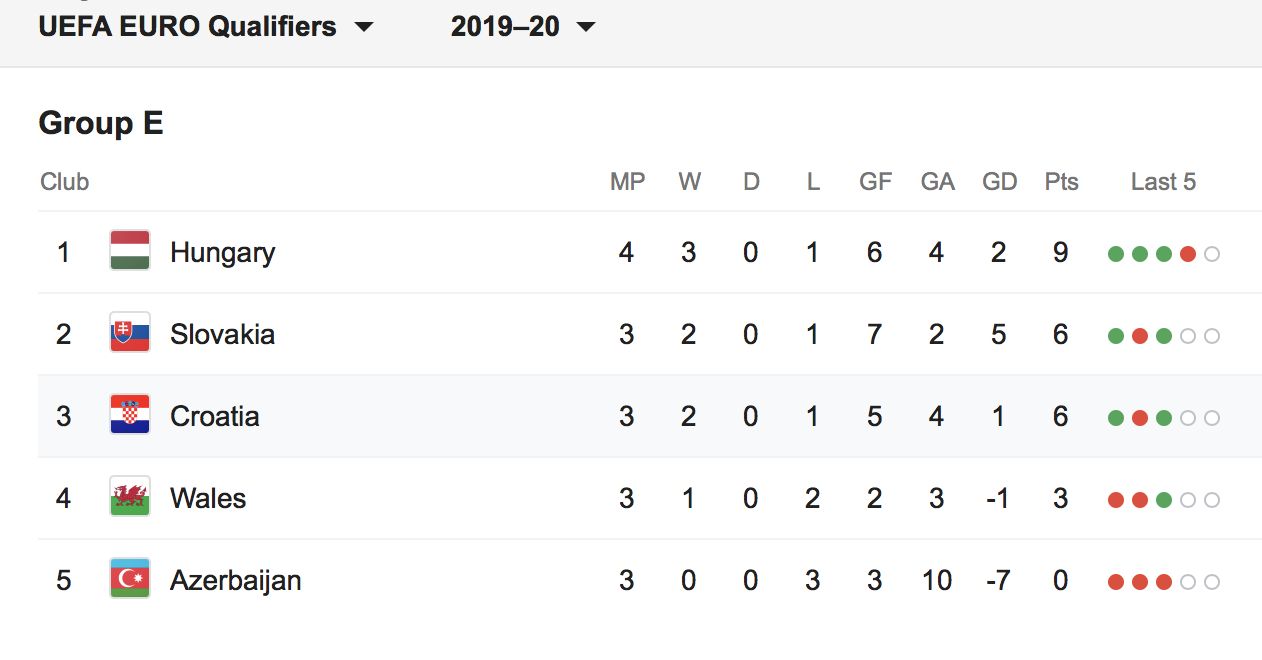
Task: Click Slovakia's first green result dot
Action: tap(1116, 336)
